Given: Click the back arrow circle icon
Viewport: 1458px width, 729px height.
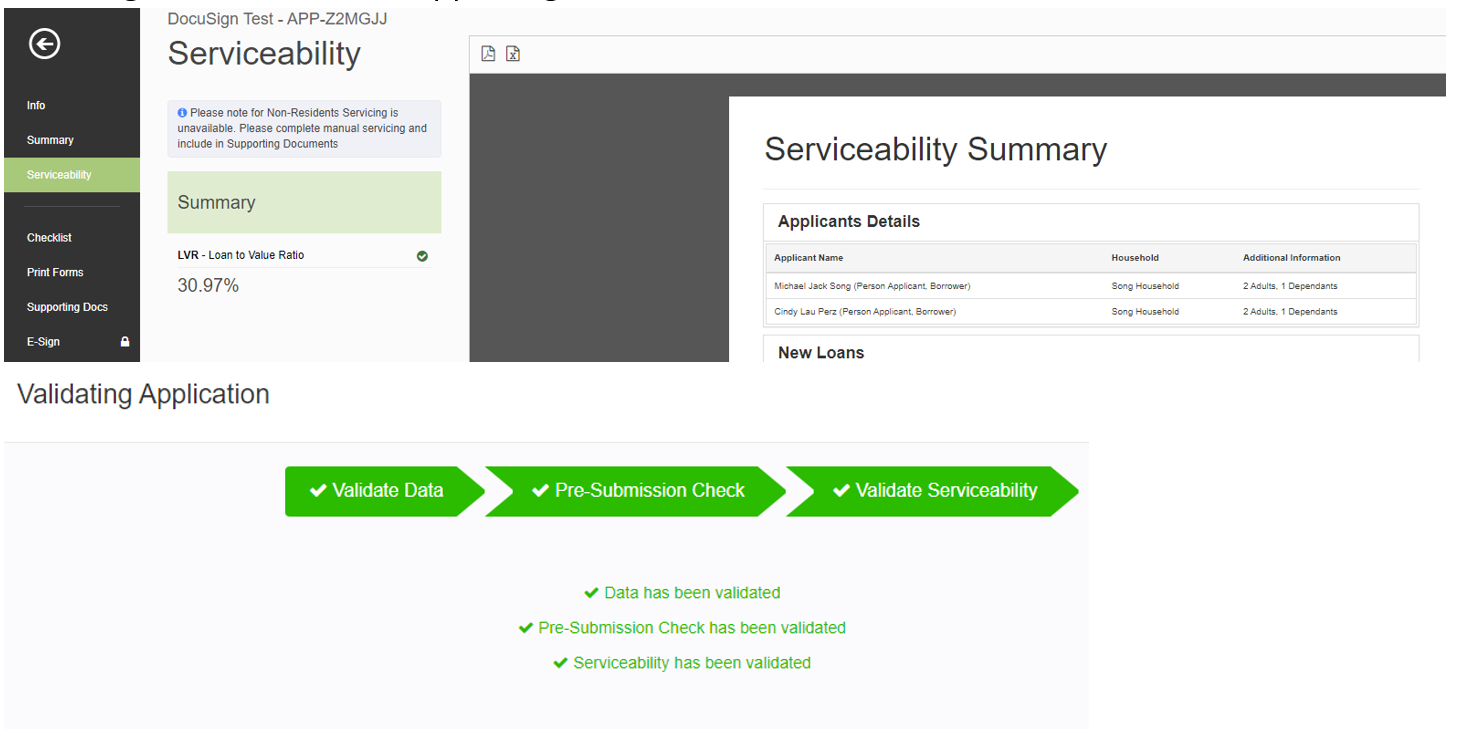Looking at the screenshot, I should coord(45,44).
